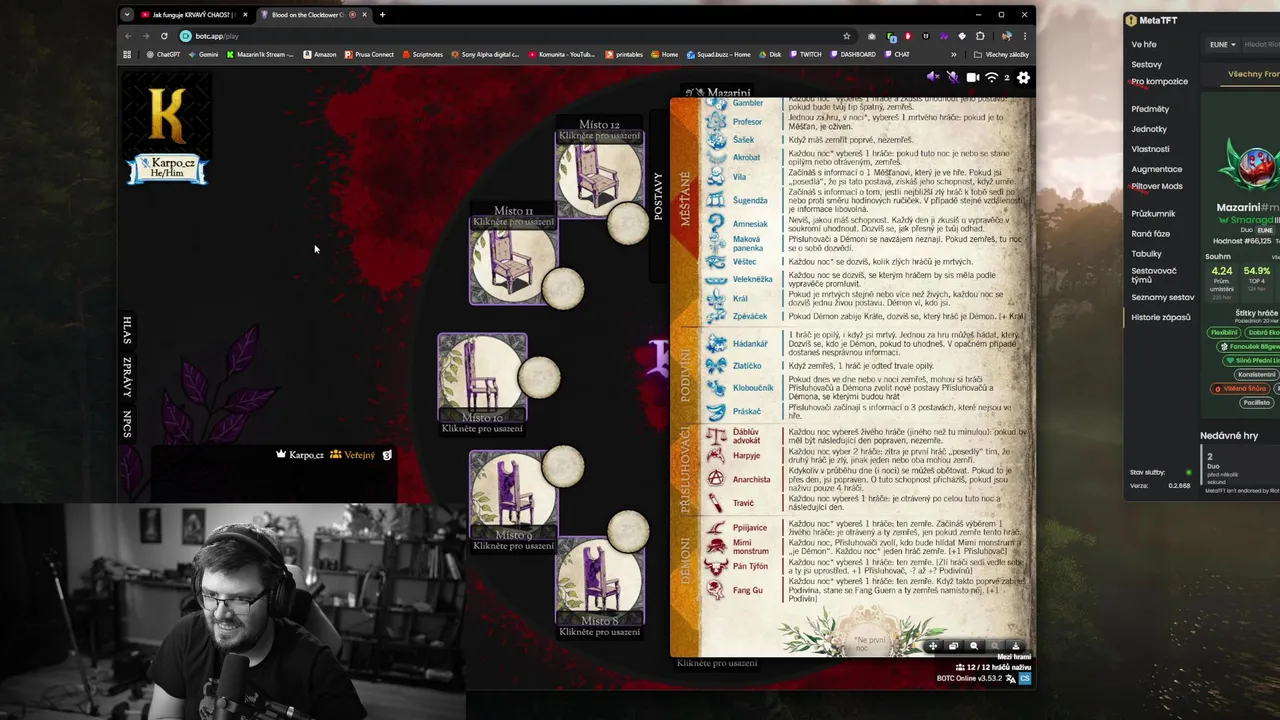Screen dimensions: 1280x720
Task: Open the Veřejný visibility dropdown
Action: pyautogui.click(x=353, y=455)
